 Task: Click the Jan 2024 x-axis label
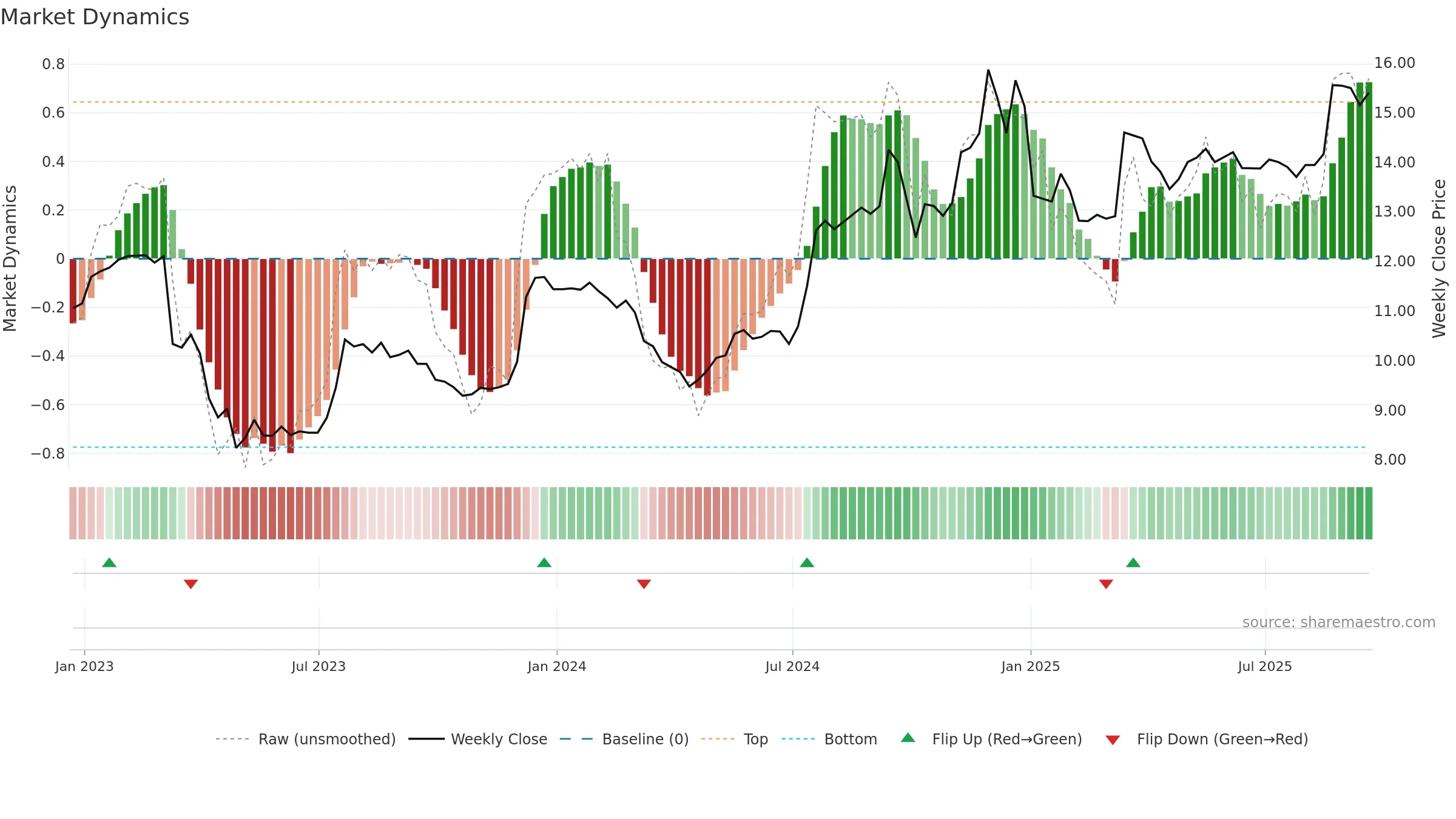tap(557, 666)
